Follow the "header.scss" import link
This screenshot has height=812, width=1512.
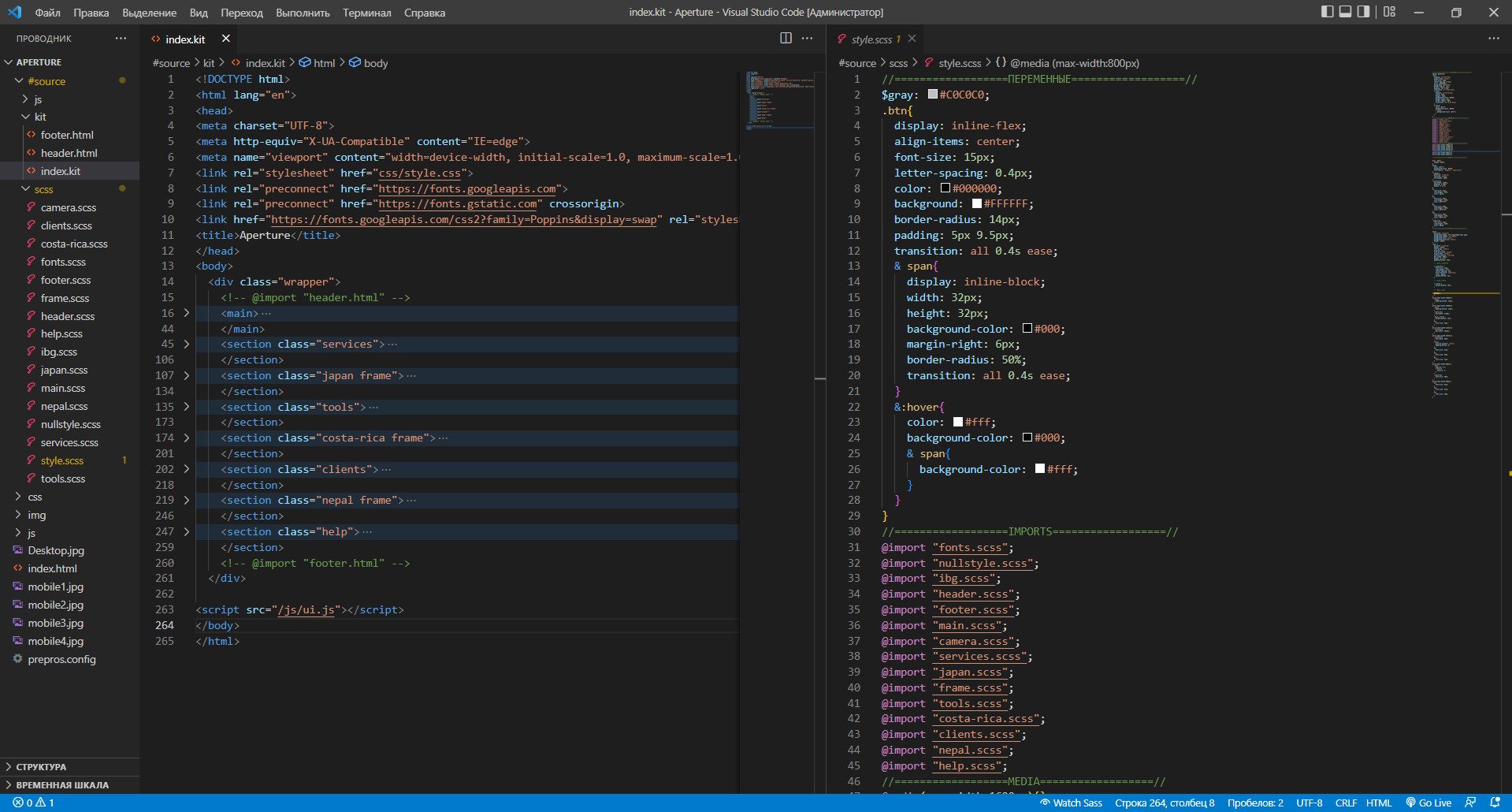[973, 594]
